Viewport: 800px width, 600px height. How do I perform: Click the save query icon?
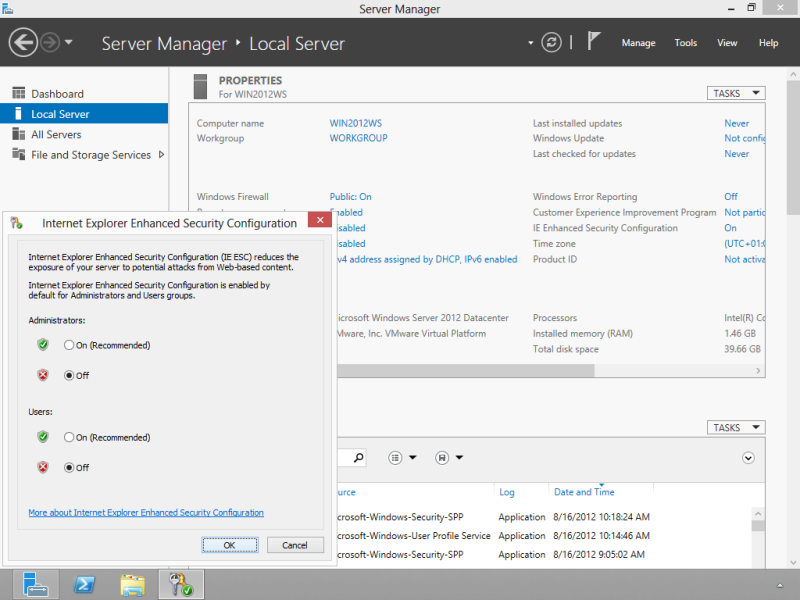(442, 458)
